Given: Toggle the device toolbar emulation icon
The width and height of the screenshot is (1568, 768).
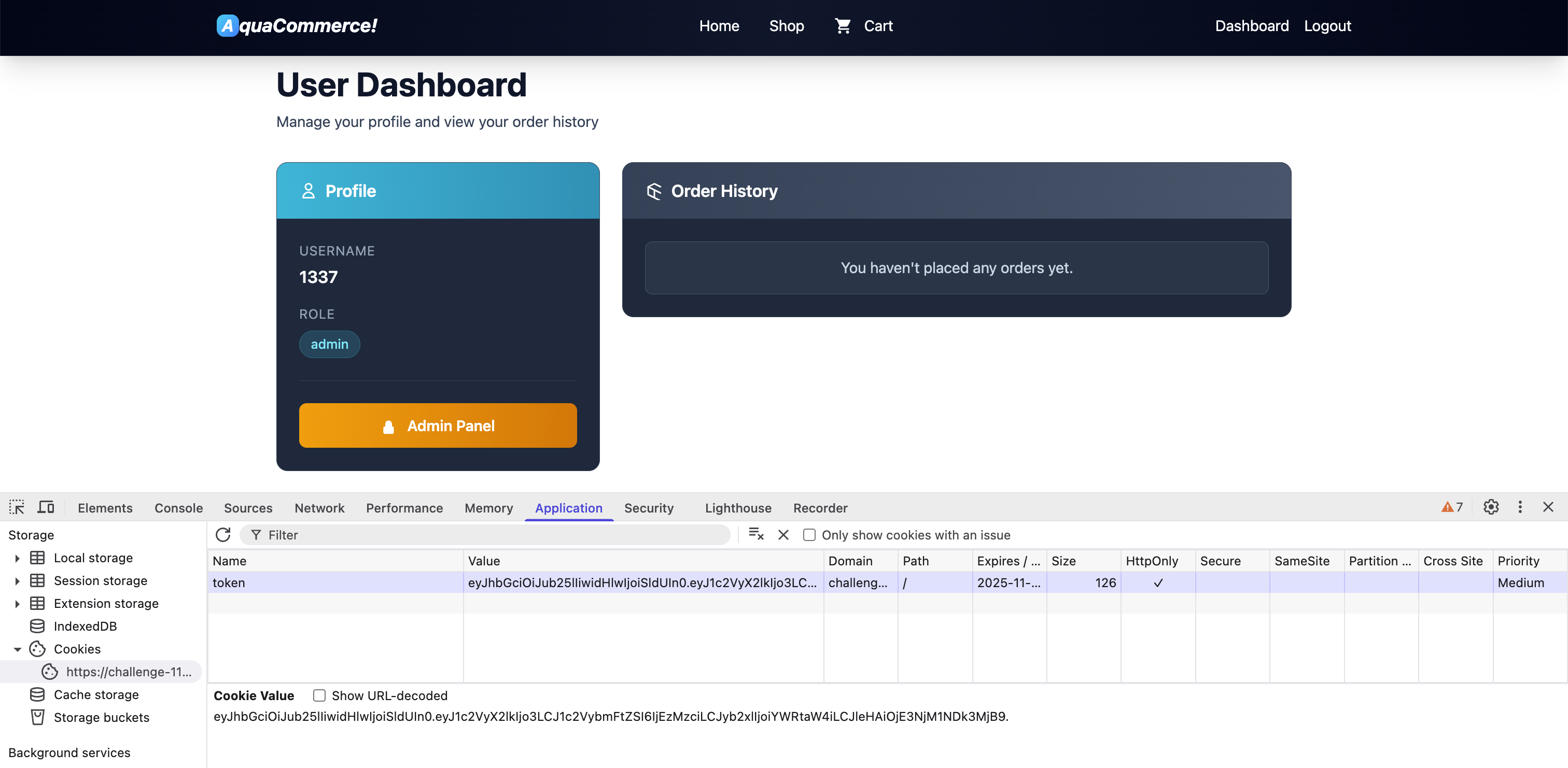Looking at the screenshot, I should coord(46,507).
